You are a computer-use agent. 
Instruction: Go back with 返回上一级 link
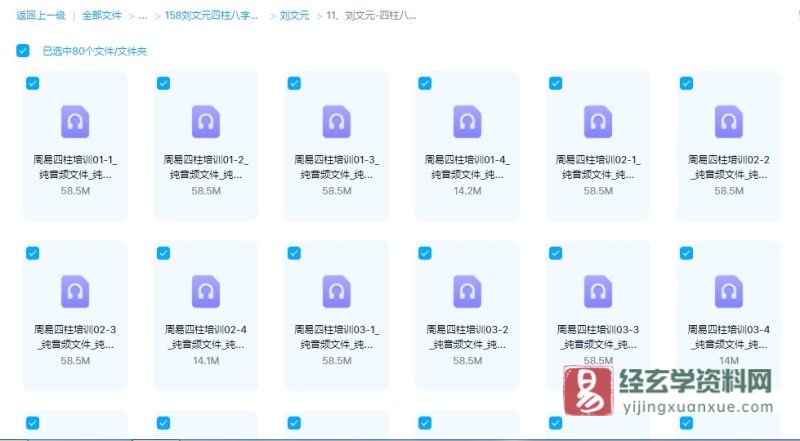[x=41, y=16]
